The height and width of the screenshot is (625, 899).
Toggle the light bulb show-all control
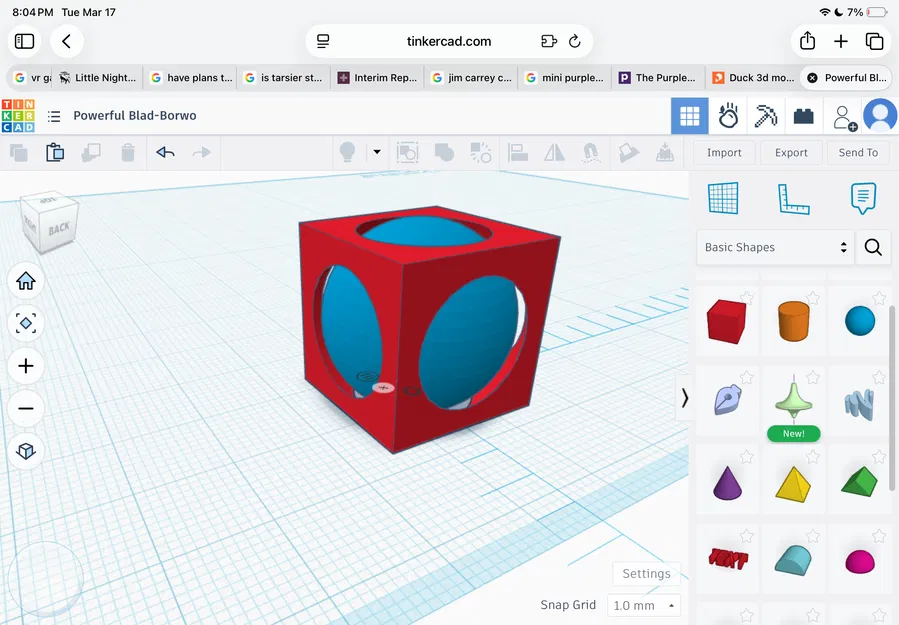[345, 151]
